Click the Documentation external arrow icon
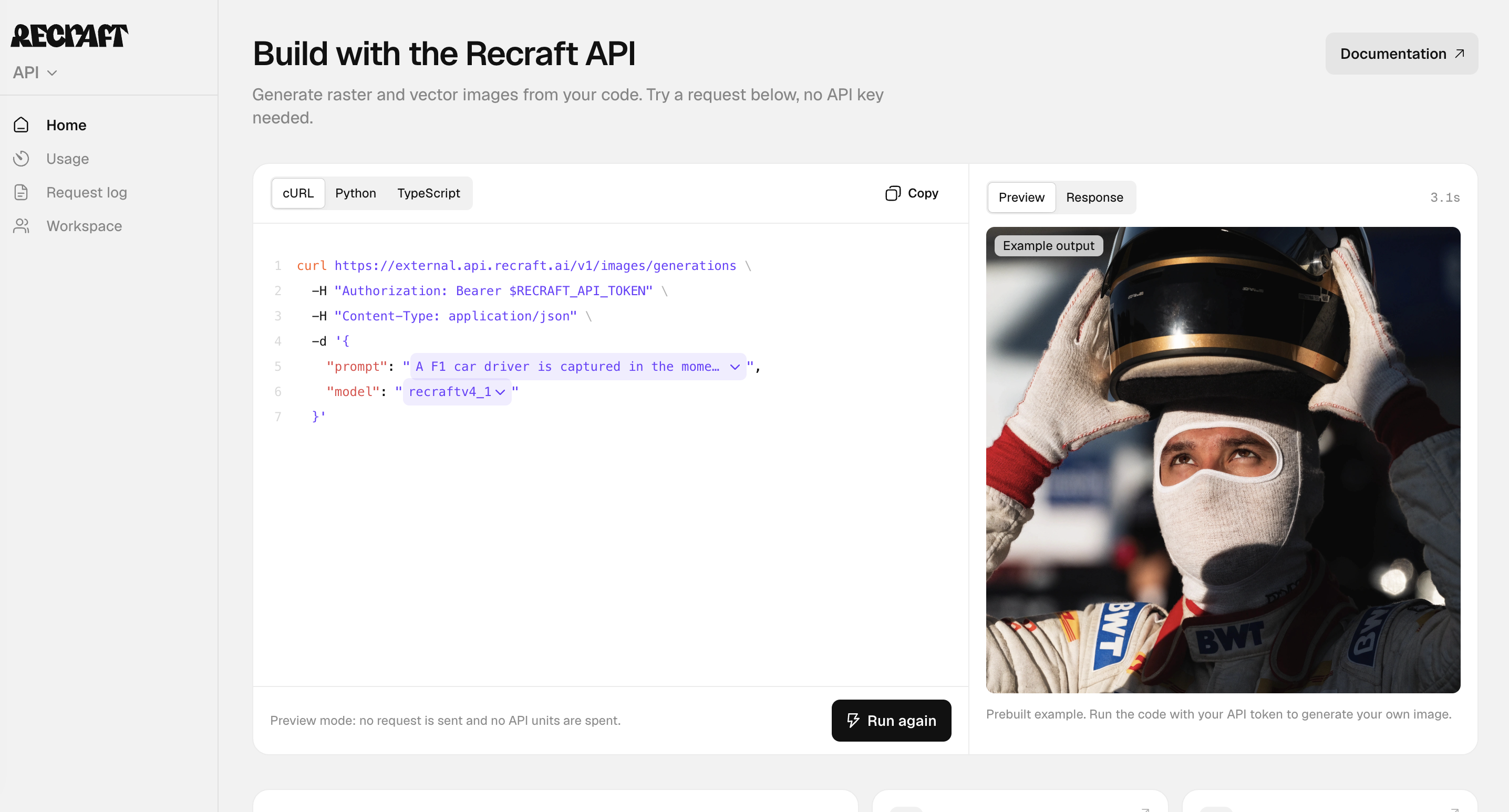Screen dimensions: 1509x812 click(x=1459, y=54)
